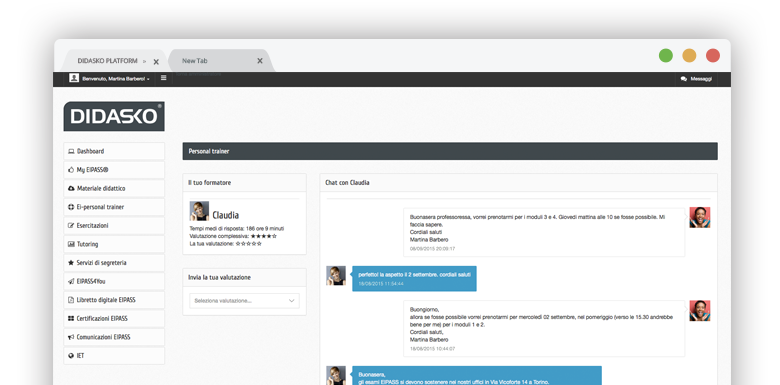780x385 pixels.
Task: Open EIPASS4You page
Action: (114, 281)
